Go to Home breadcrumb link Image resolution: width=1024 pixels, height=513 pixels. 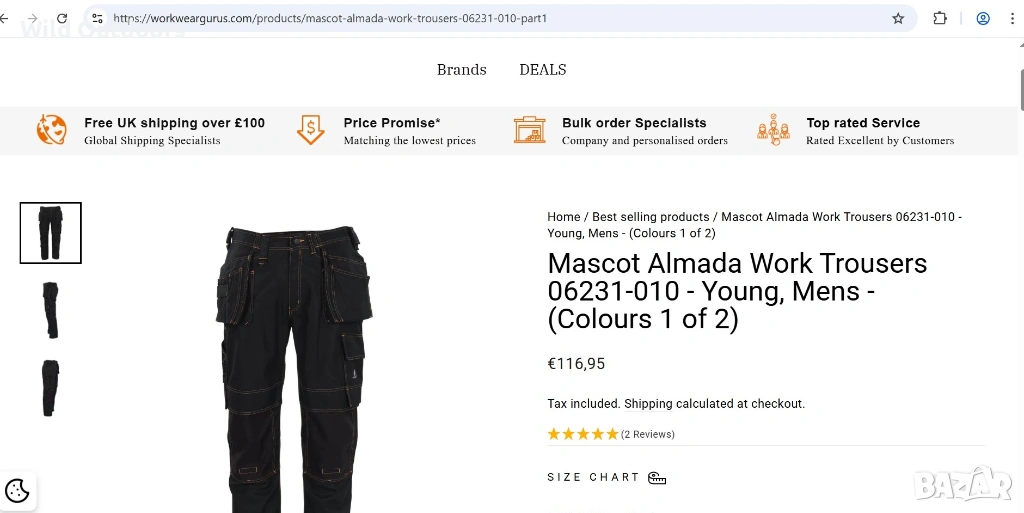coord(564,217)
